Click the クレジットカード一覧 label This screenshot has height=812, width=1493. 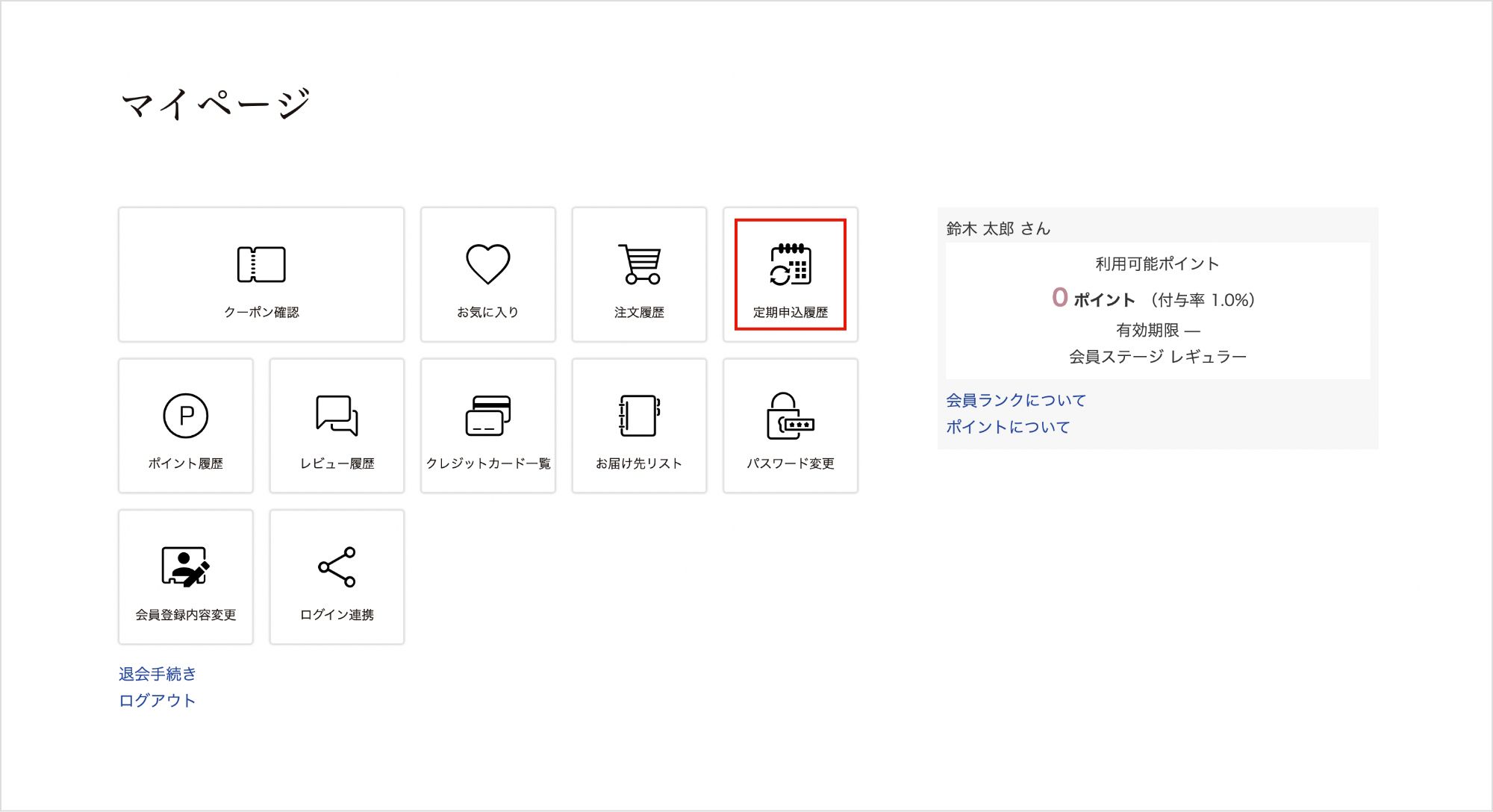coord(487,463)
